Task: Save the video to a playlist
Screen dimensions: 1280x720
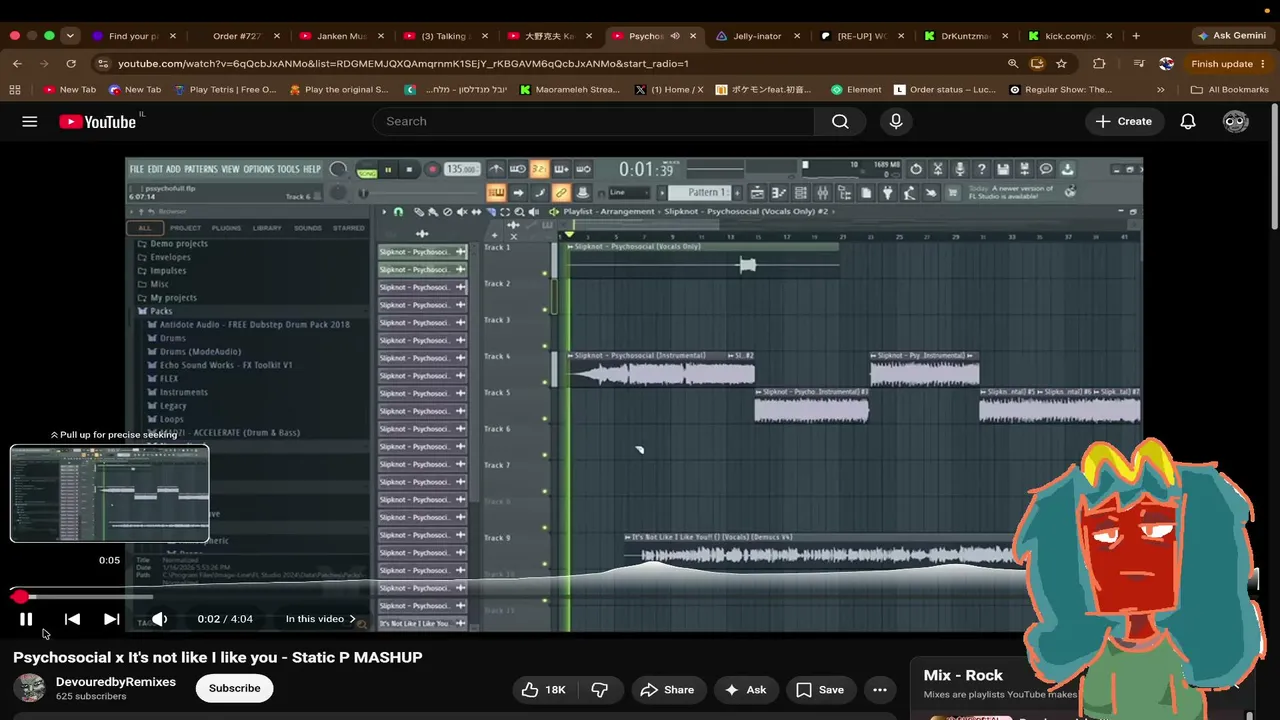Action: click(x=820, y=689)
